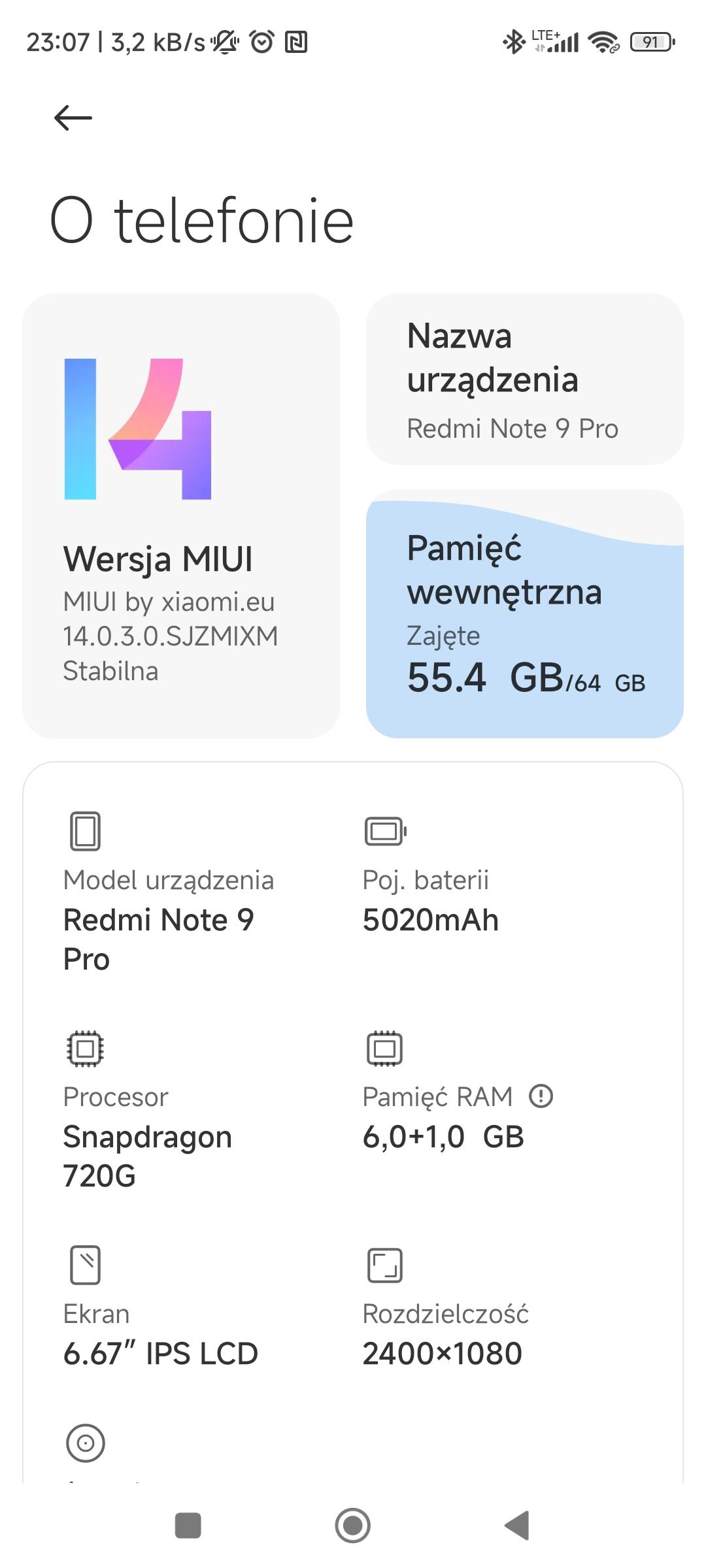Tap the processor chip icon
706x1568 pixels.
coord(85,1049)
